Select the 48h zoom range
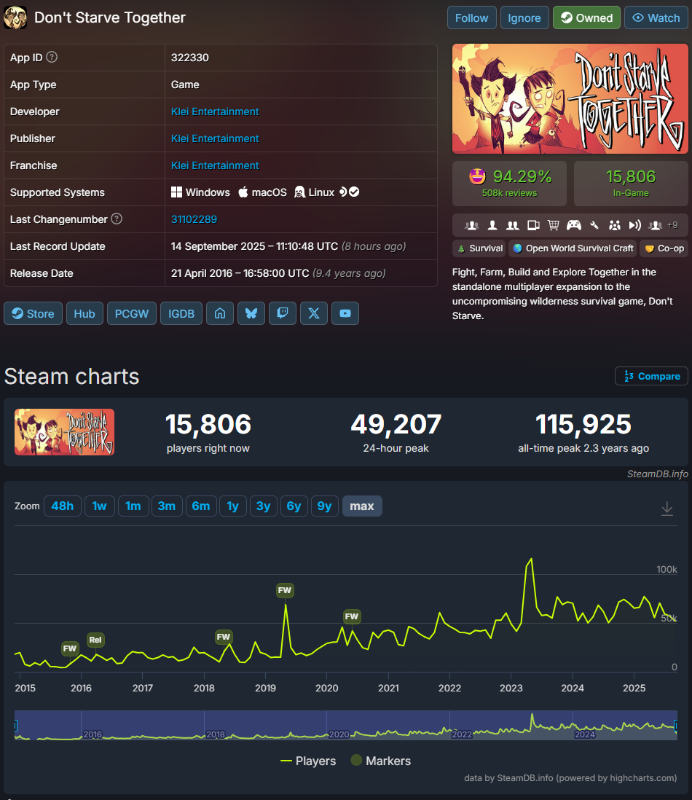The width and height of the screenshot is (692, 800). (x=62, y=506)
